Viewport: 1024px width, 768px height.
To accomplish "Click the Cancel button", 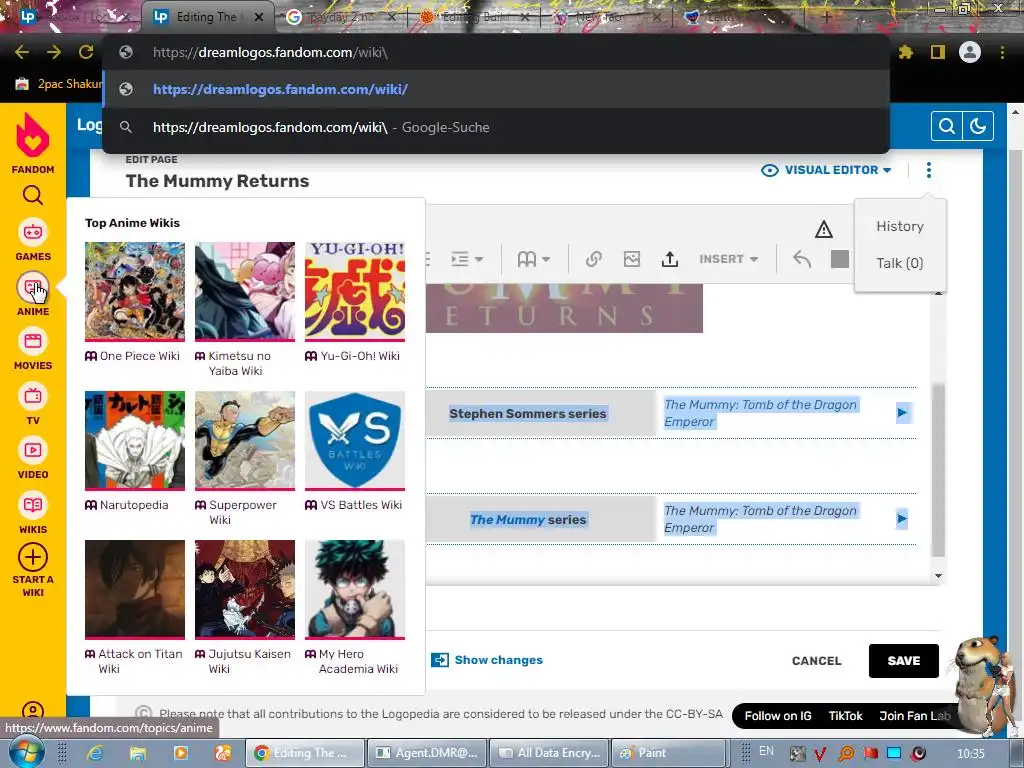I will [816, 661].
